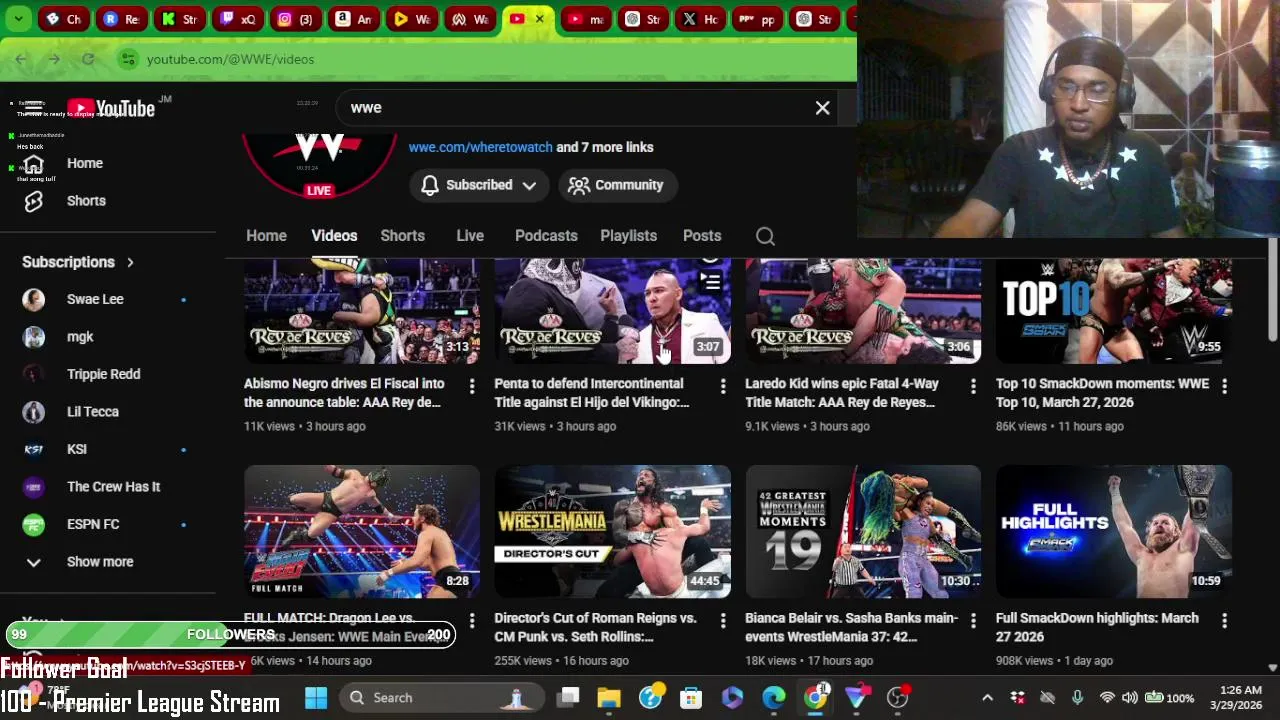The height and width of the screenshot is (720, 1280).
Task: Open the Windows Start menu
Action: tap(316, 697)
